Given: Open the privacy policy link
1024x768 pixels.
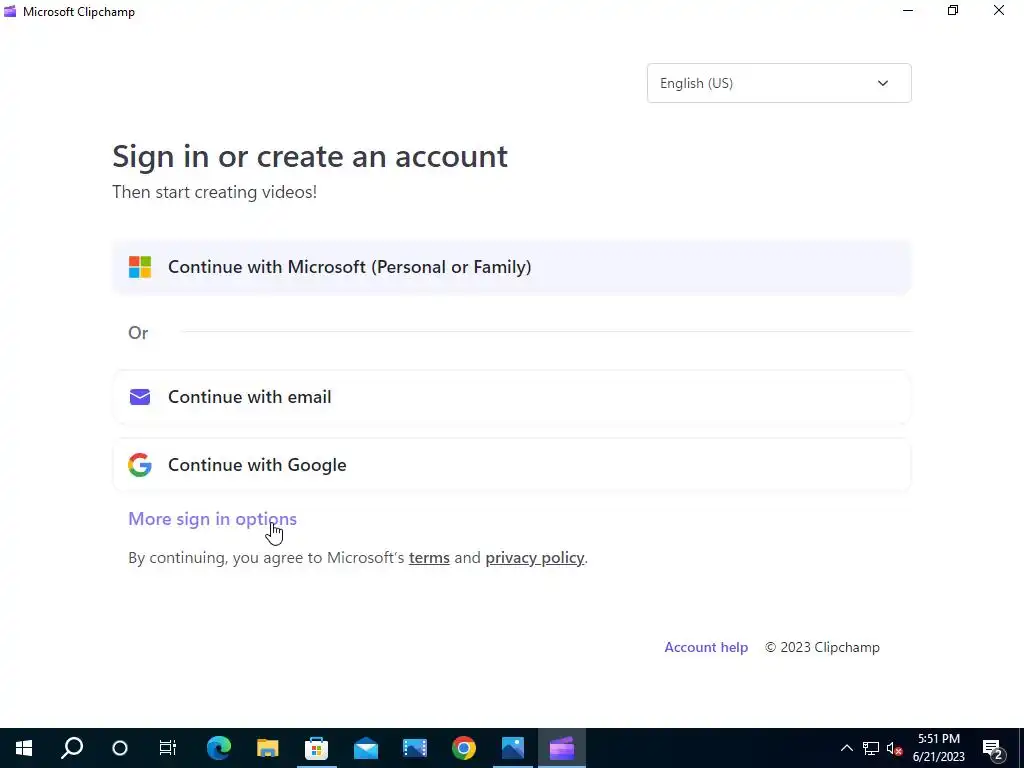Looking at the screenshot, I should [x=535, y=558].
